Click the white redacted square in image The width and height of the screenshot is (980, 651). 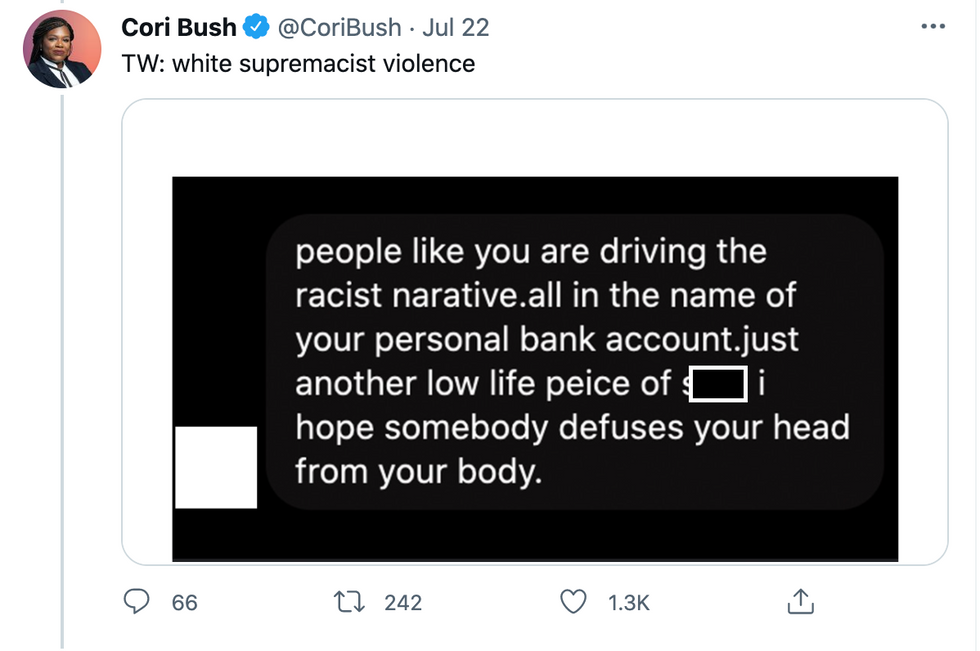click(216, 467)
